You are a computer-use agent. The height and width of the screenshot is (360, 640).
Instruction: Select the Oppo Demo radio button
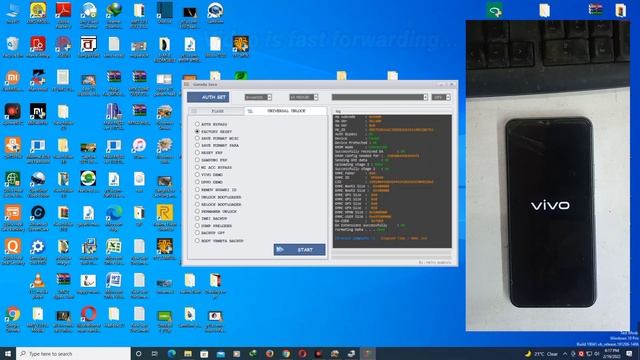click(197, 182)
